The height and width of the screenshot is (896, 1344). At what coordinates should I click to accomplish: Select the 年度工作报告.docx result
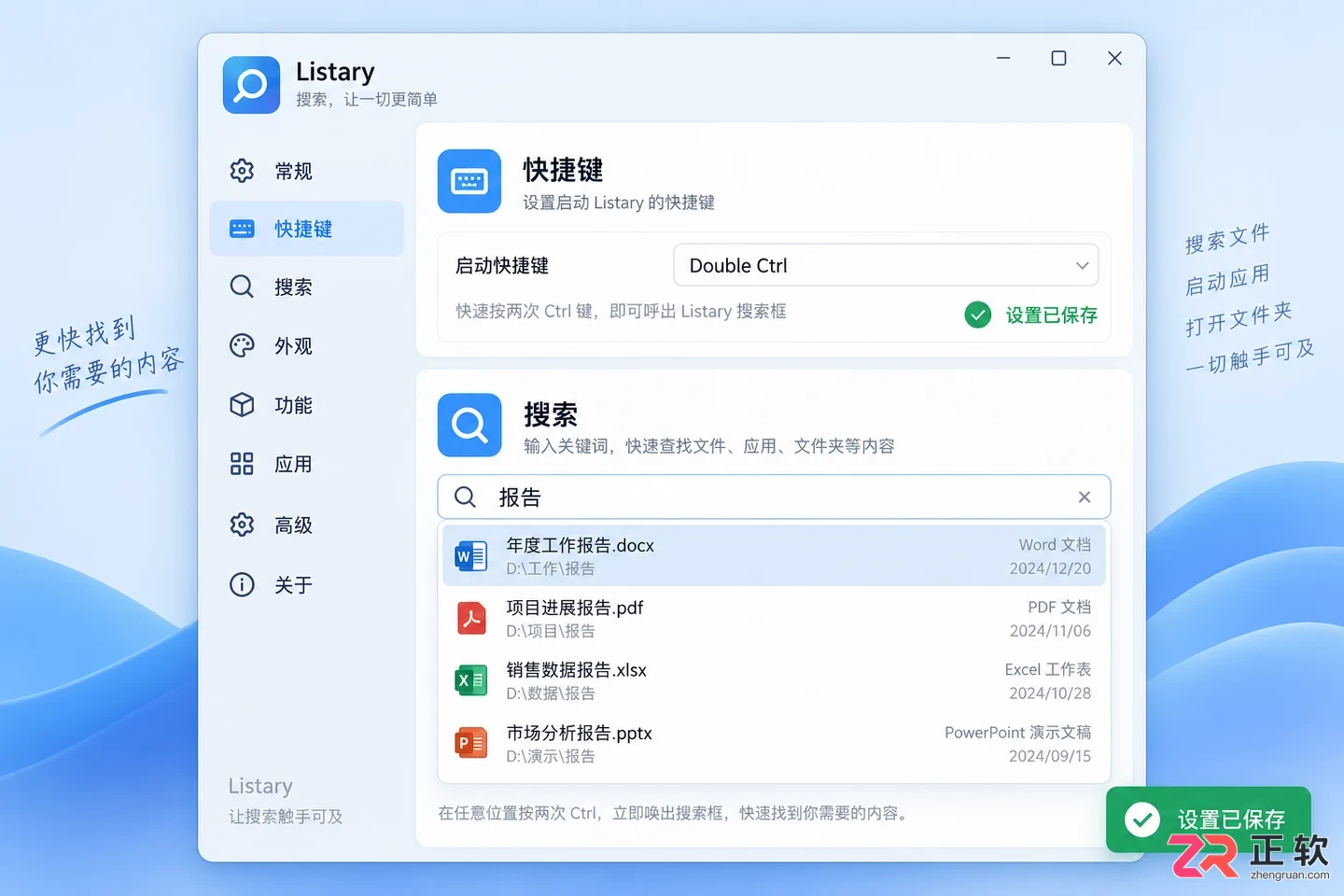pyautogui.click(x=774, y=556)
